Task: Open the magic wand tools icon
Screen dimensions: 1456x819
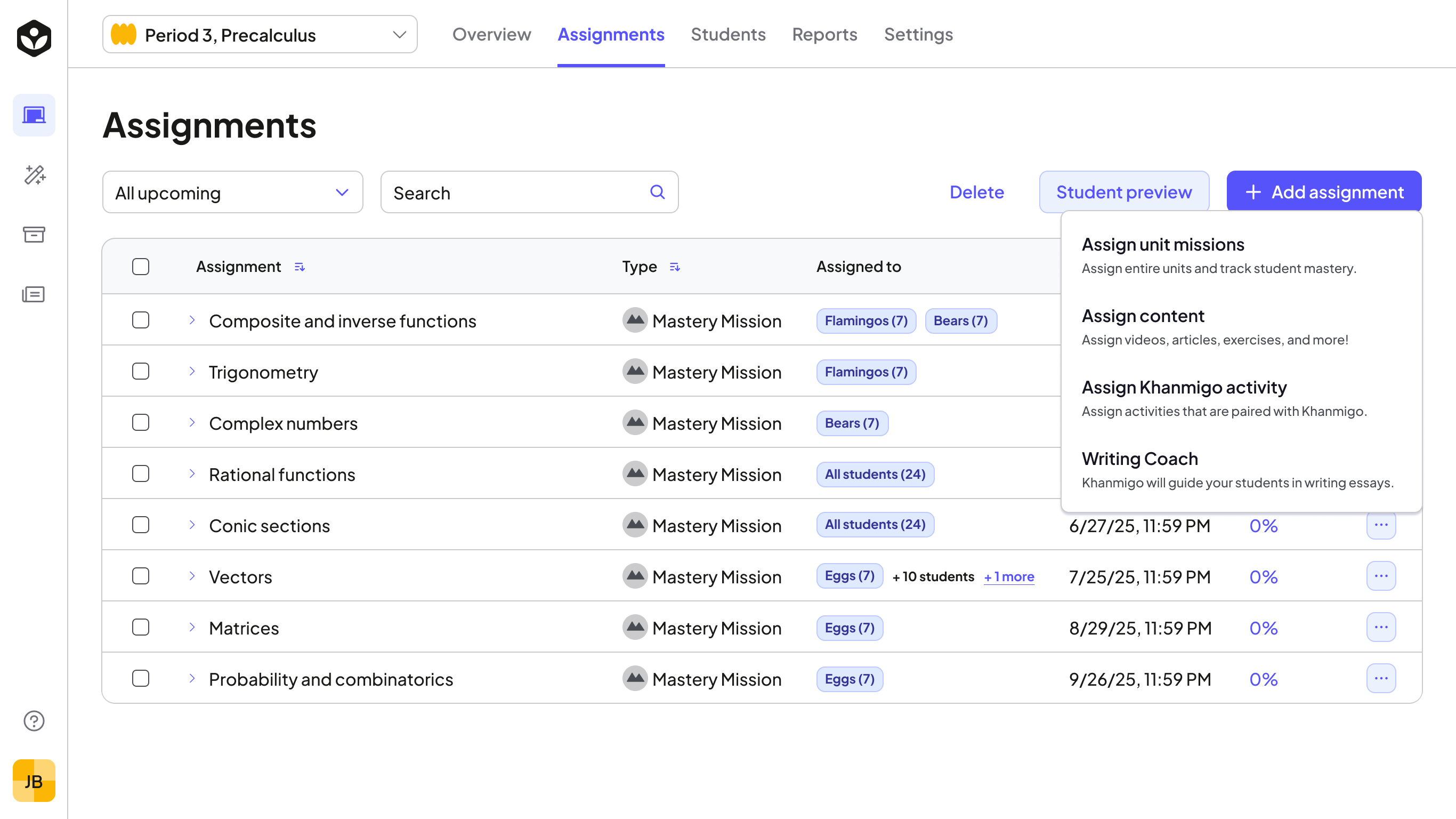Action: click(x=34, y=175)
